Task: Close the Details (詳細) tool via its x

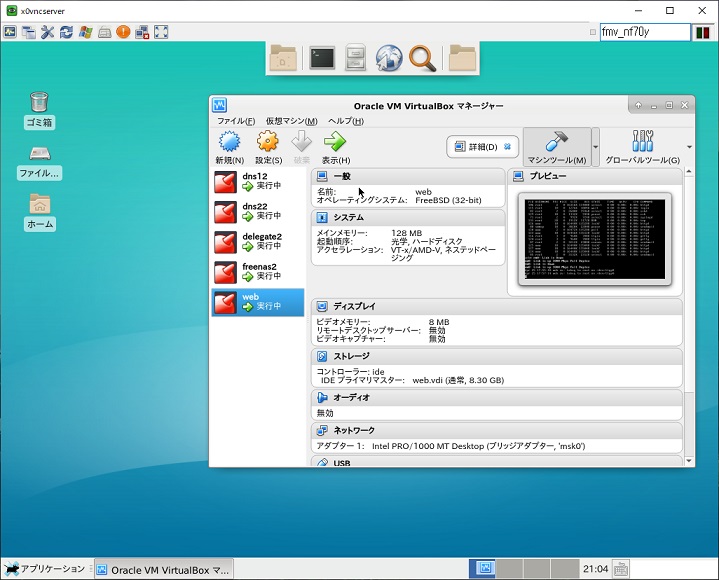Action: point(507,147)
